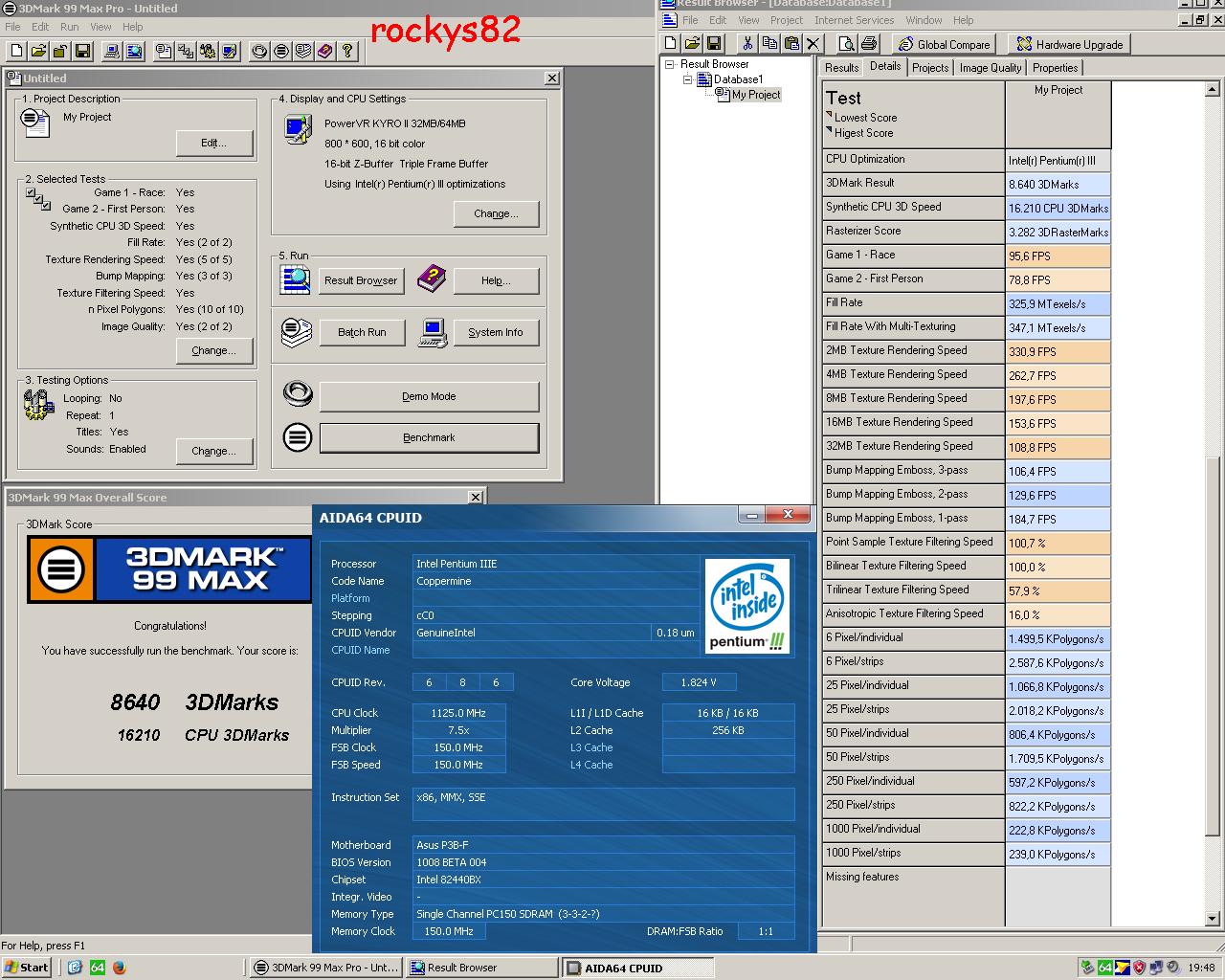Click the Help... button in Run panel
This screenshot has width=1225, height=980.
pyautogui.click(x=496, y=280)
